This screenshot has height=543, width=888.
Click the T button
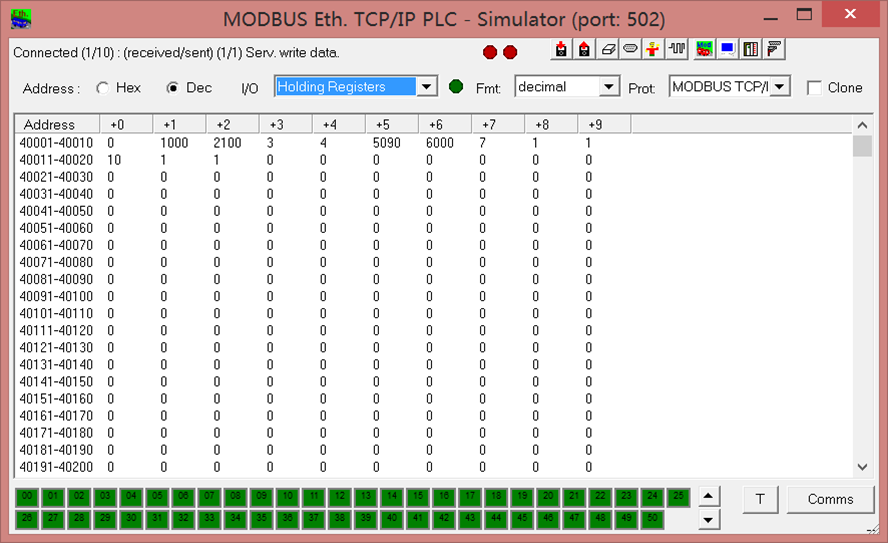(760, 499)
